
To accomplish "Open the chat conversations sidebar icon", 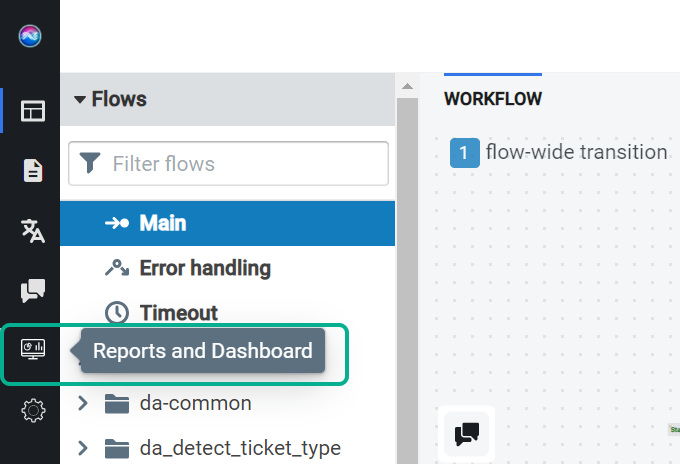I will coord(33,290).
